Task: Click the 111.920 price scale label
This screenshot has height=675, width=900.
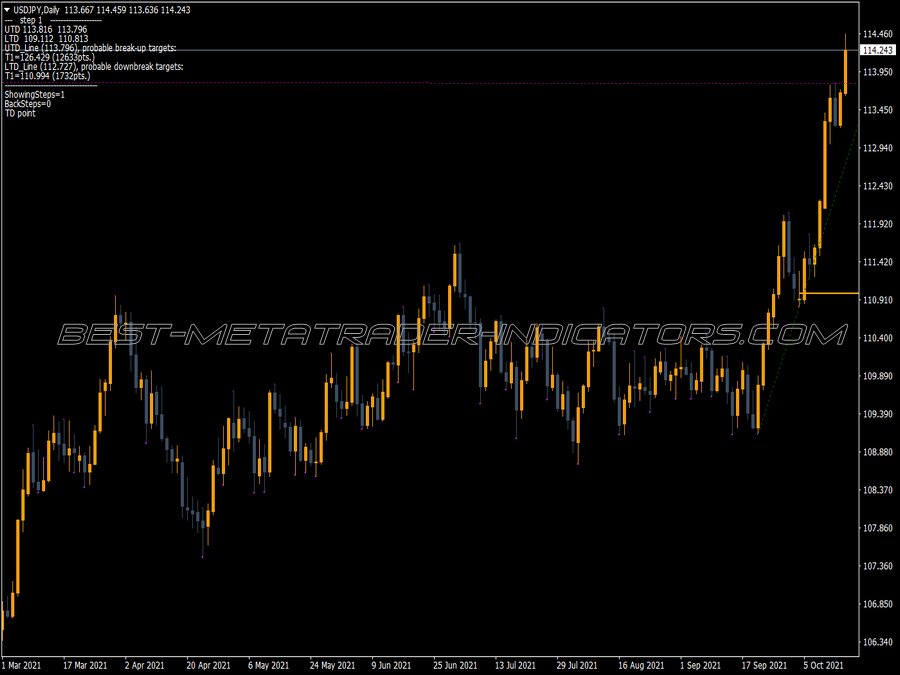Action: point(878,224)
